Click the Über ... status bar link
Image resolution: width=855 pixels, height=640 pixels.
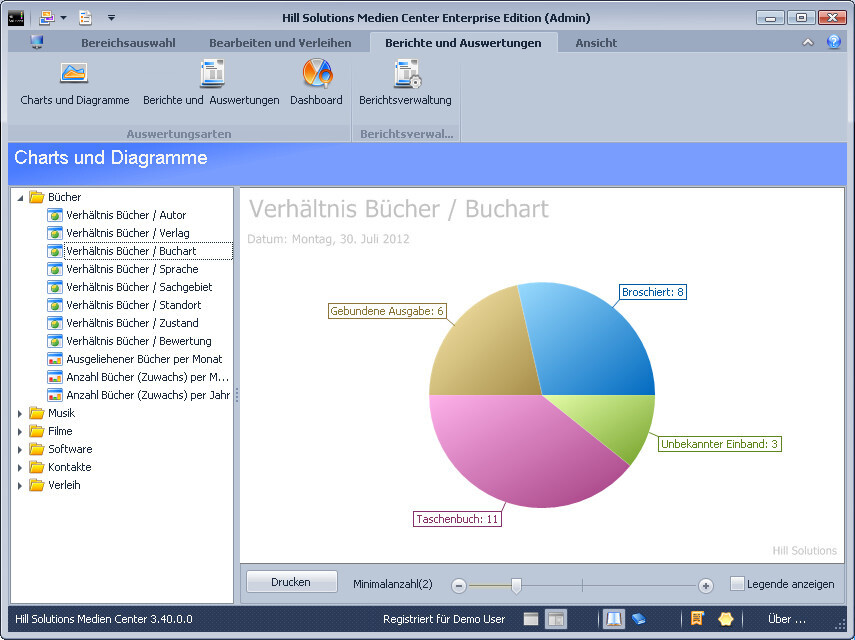786,619
